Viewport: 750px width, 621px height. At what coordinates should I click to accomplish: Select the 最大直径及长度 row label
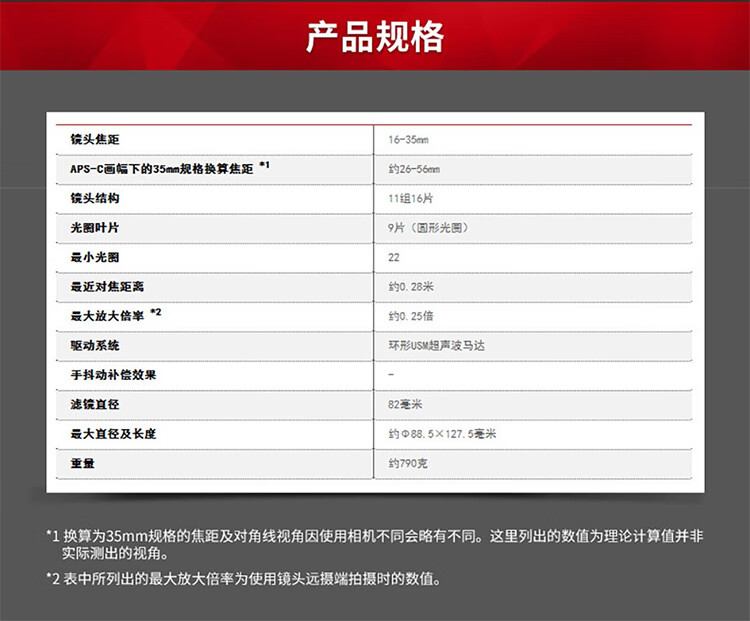point(113,434)
